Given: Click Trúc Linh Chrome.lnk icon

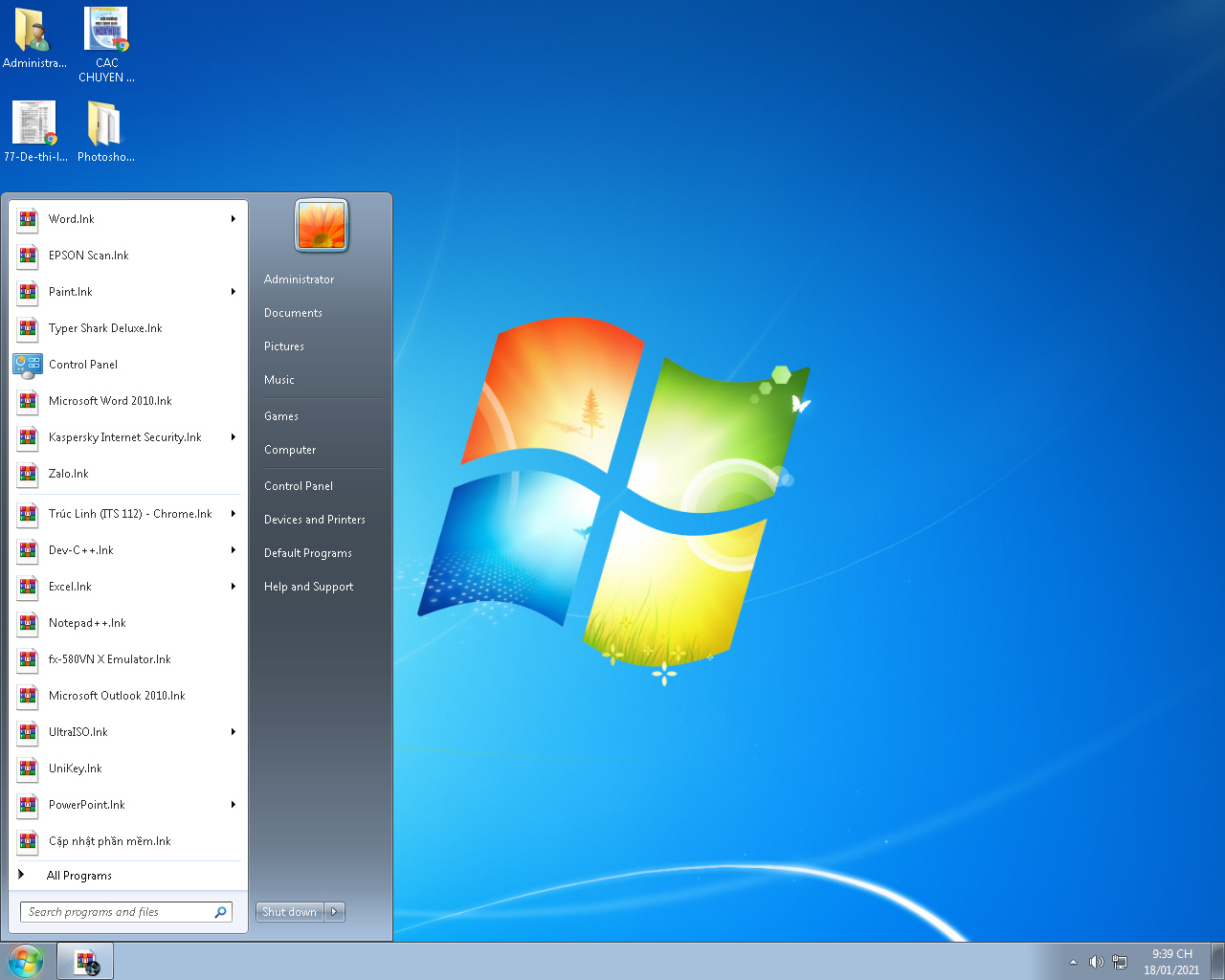Looking at the screenshot, I should [x=28, y=514].
